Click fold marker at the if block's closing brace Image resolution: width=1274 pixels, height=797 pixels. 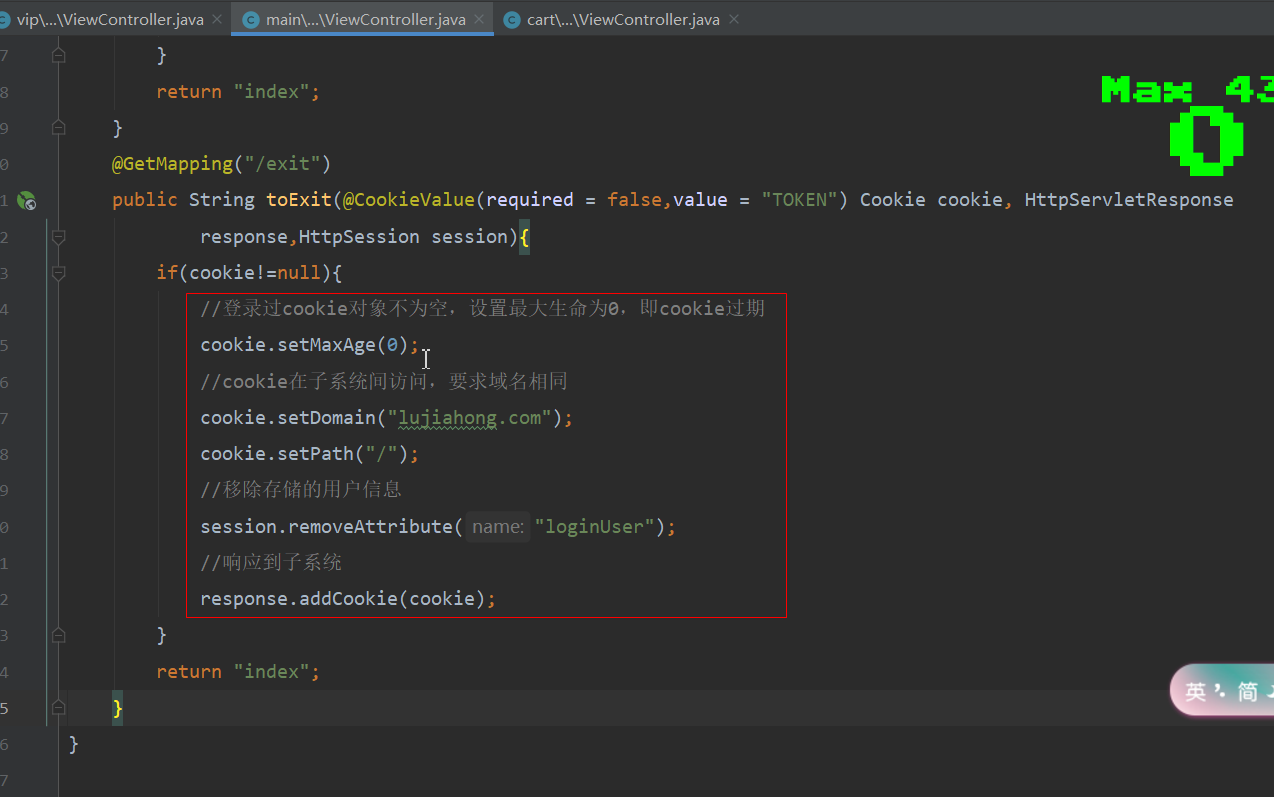[x=58, y=635]
